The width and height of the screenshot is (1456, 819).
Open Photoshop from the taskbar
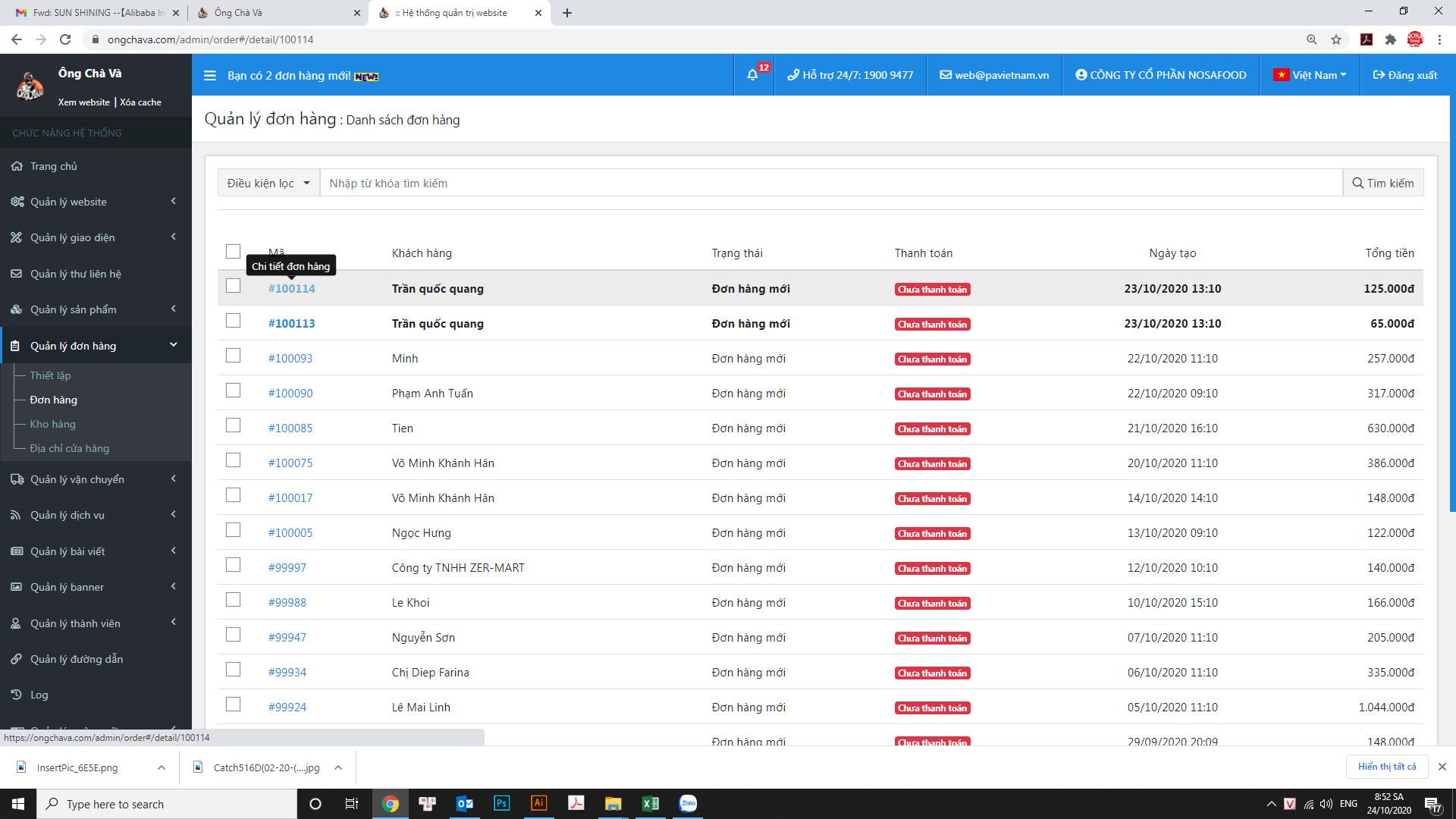pos(501,804)
